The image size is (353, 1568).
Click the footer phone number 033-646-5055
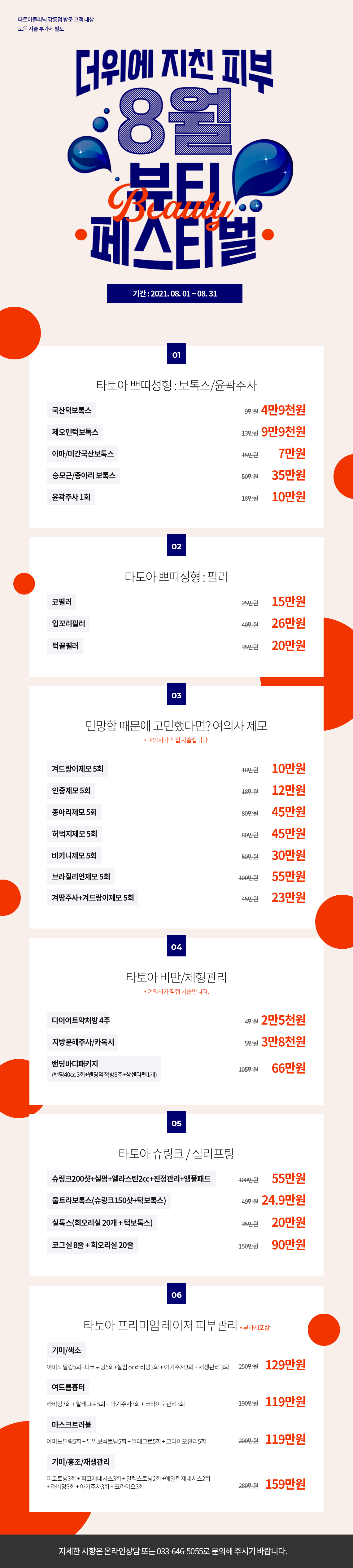[180, 1551]
